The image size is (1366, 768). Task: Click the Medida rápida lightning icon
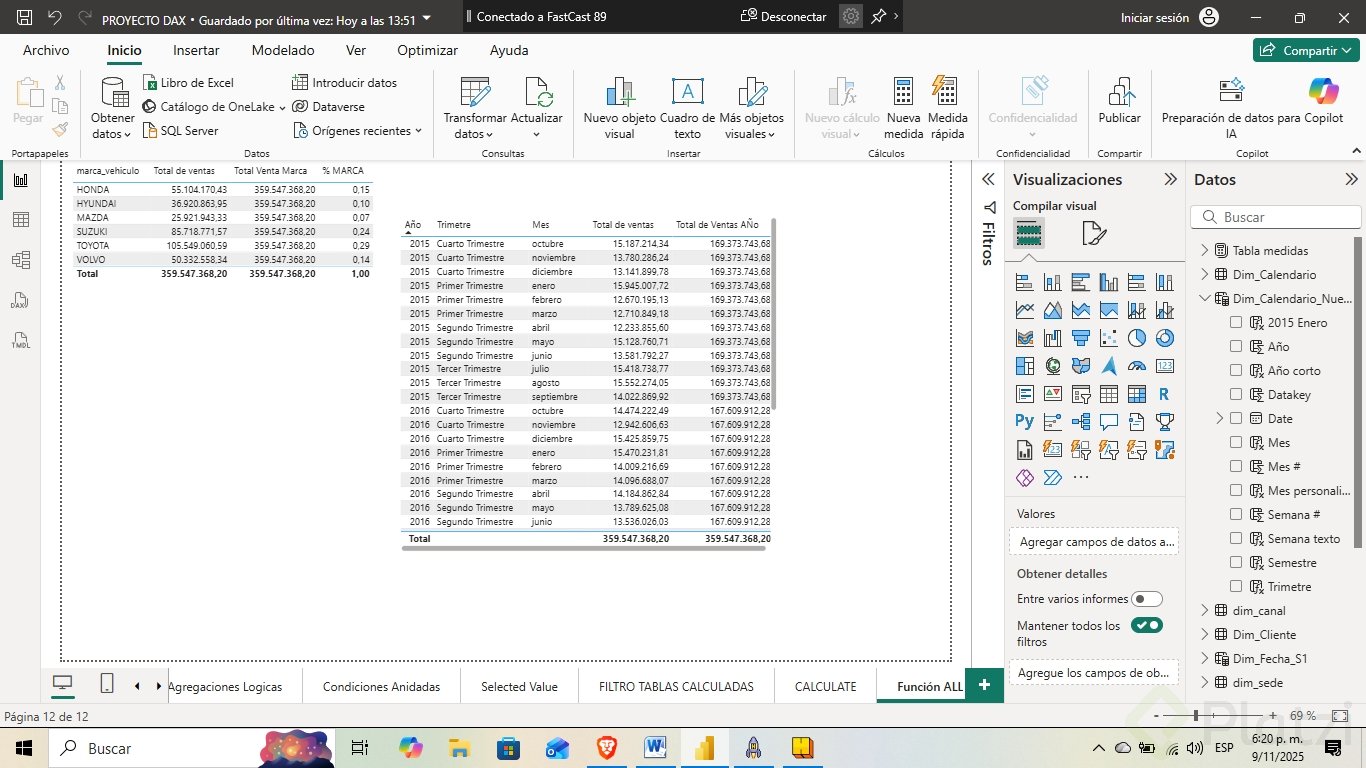[x=944, y=93]
